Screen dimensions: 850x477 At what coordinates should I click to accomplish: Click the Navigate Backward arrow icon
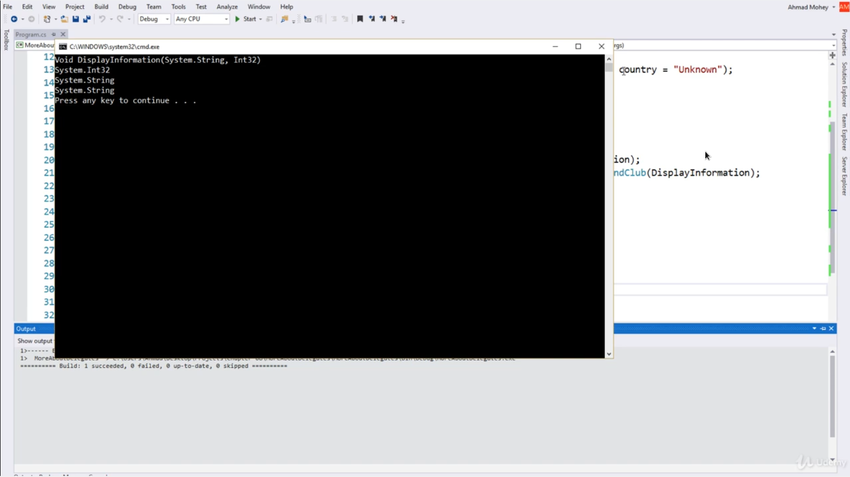pyautogui.click(x=14, y=19)
